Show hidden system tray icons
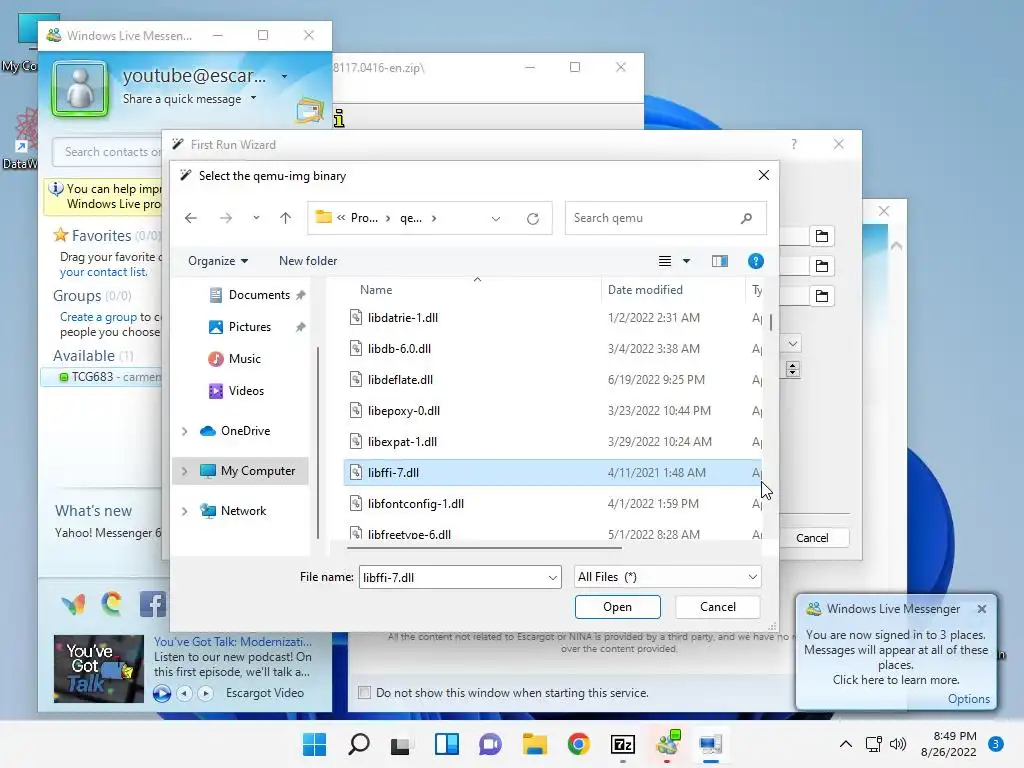Screen dimensions: 1024x768 click(846, 744)
